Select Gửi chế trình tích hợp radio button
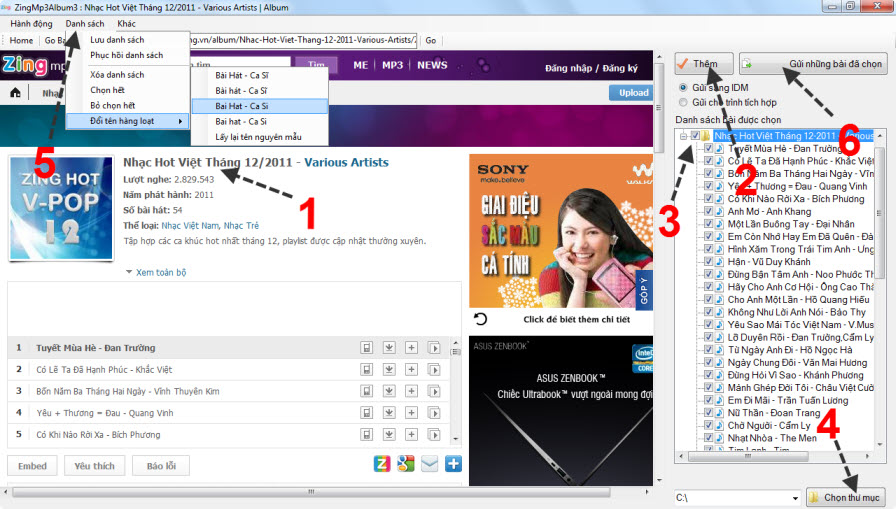The height and width of the screenshot is (509, 896). (683, 103)
